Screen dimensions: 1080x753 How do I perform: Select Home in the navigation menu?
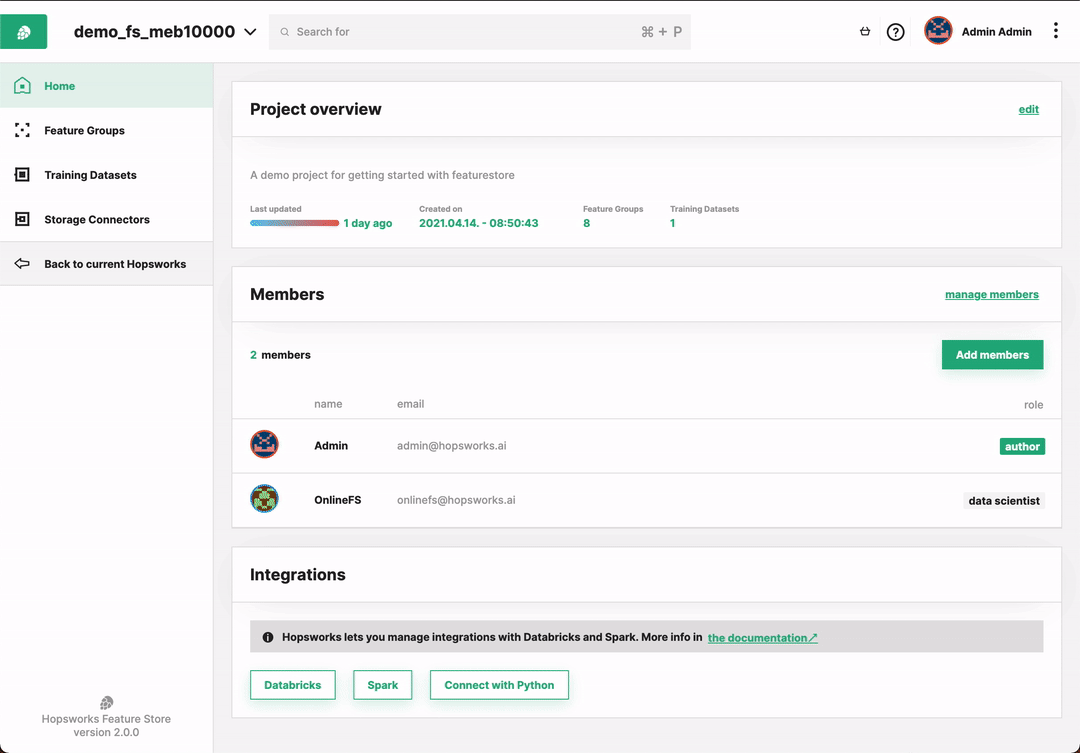(x=59, y=86)
